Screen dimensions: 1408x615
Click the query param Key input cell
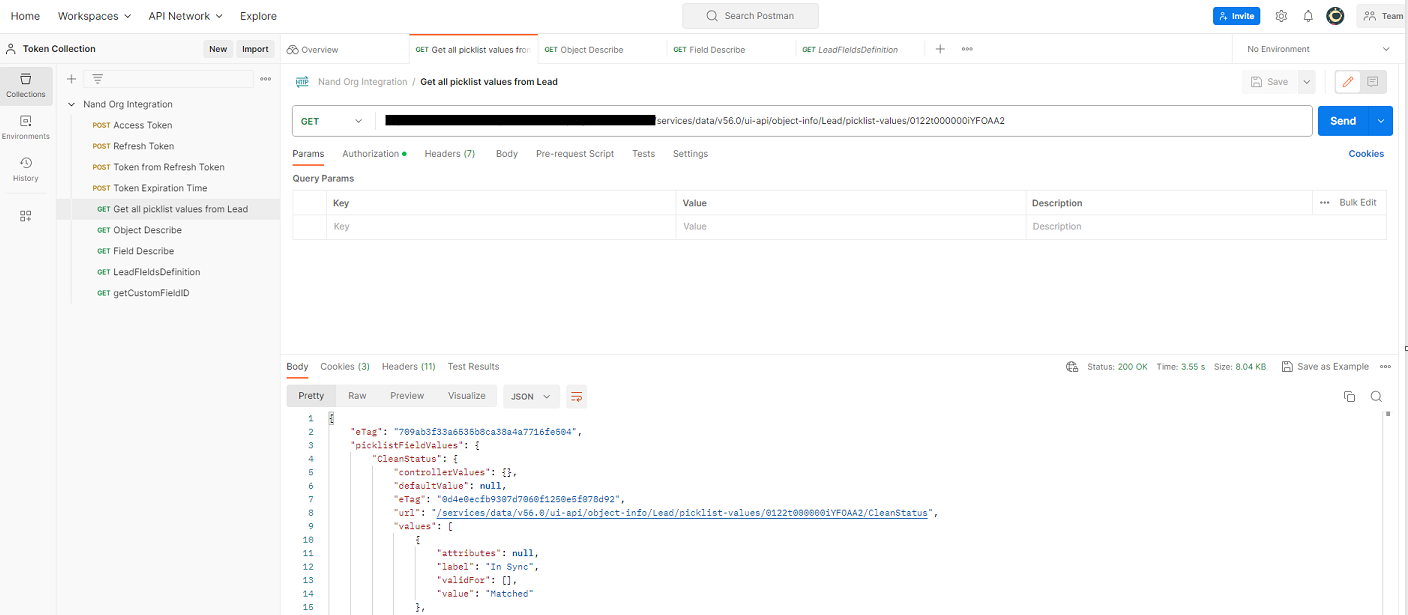502,227
